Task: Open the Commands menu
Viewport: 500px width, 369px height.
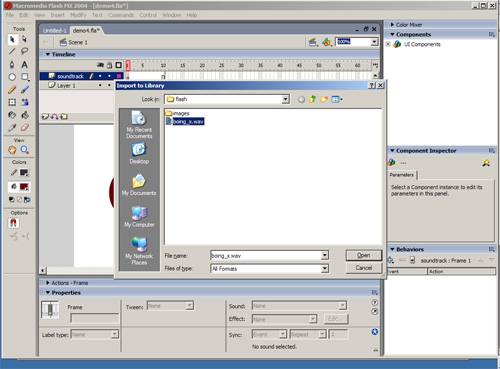Action: click(121, 15)
